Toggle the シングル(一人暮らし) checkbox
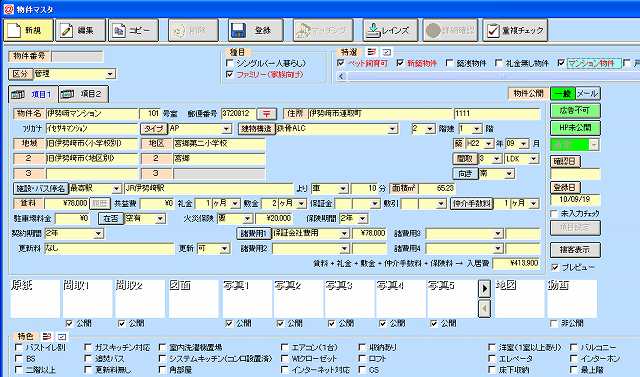640x377 pixels. [229, 63]
